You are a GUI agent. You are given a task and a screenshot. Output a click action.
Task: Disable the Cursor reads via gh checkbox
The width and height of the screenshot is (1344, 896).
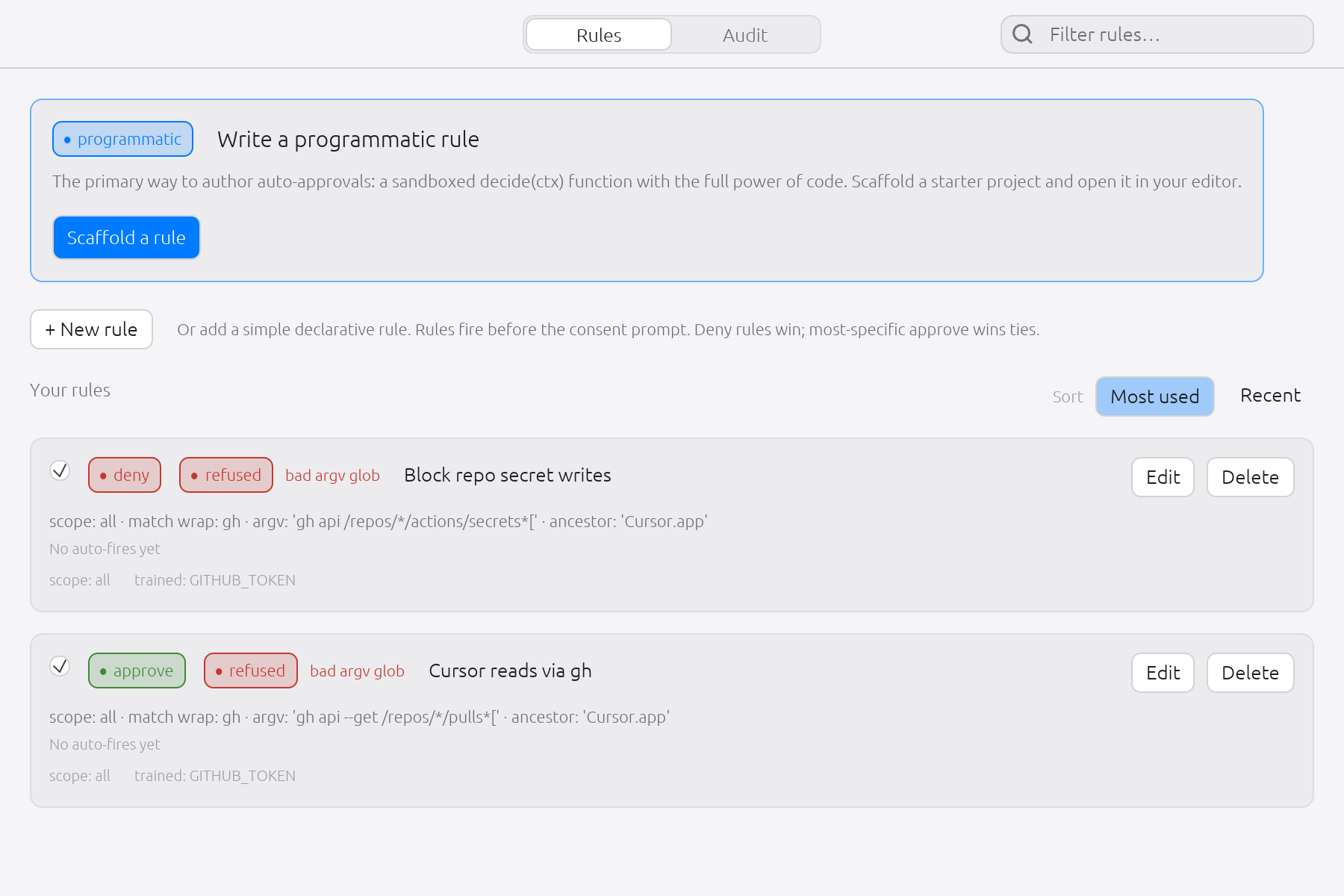pos(60,666)
